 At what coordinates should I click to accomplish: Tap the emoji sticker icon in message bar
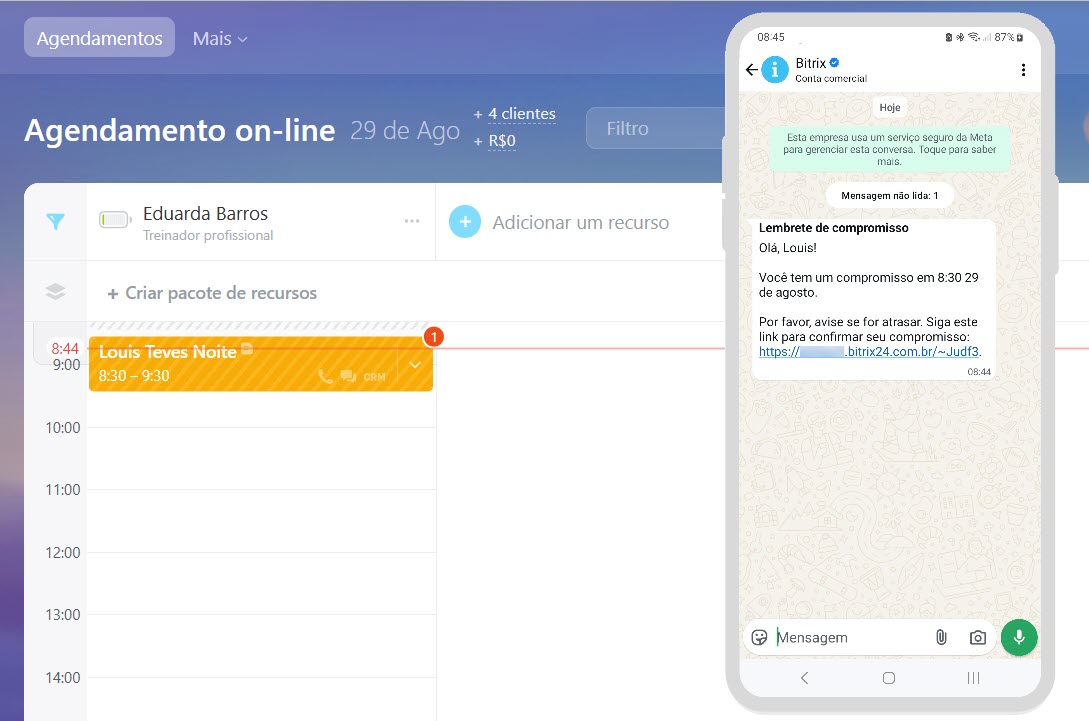click(x=759, y=637)
